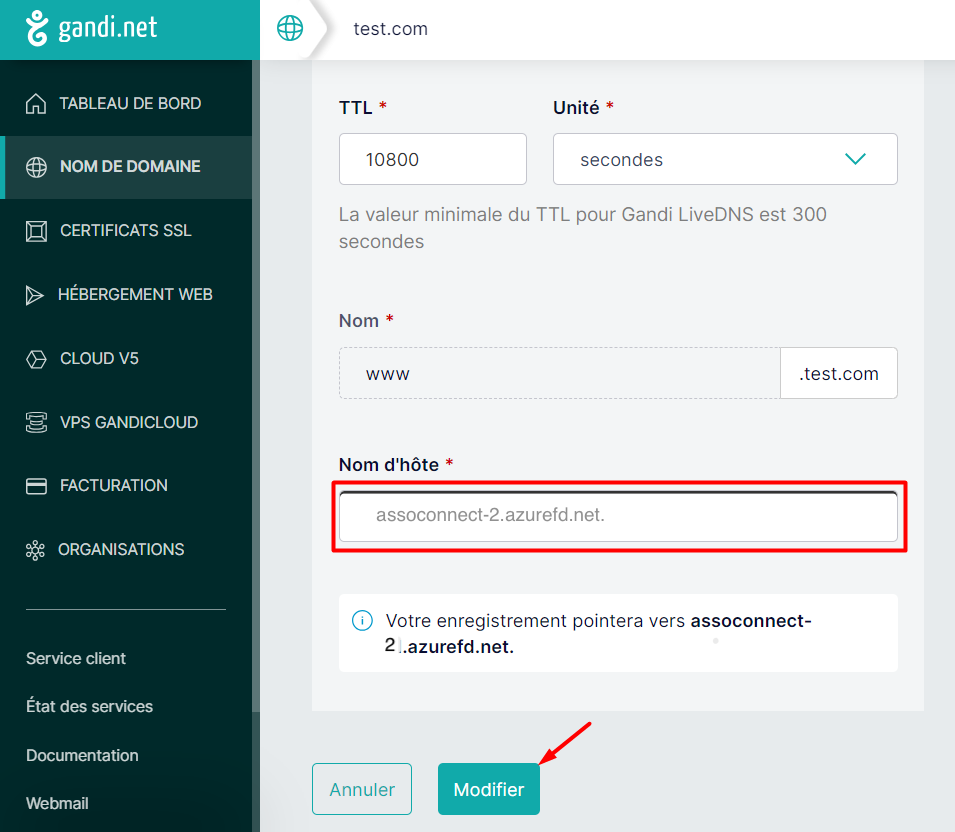Image resolution: width=955 pixels, height=832 pixels.
Task: Click the Modifier button
Action: [x=489, y=789]
